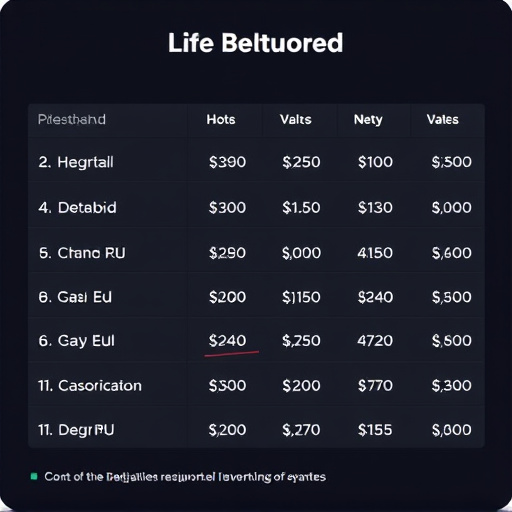The image size is (512, 512).
Task: Click the $1.50 cell in Detabid row
Action: (x=301, y=207)
